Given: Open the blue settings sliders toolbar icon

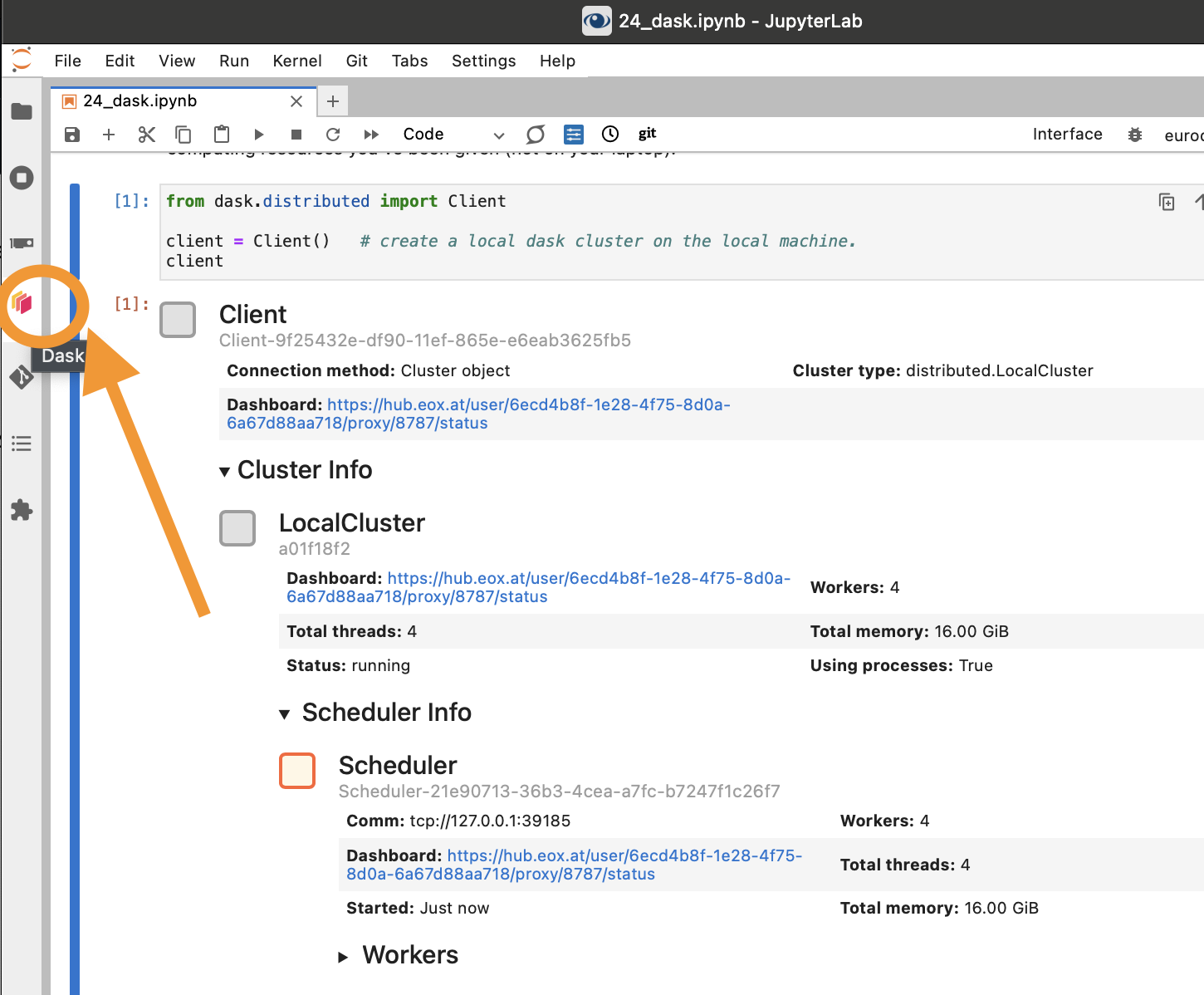Looking at the screenshot, I should [x=574, y=135].
